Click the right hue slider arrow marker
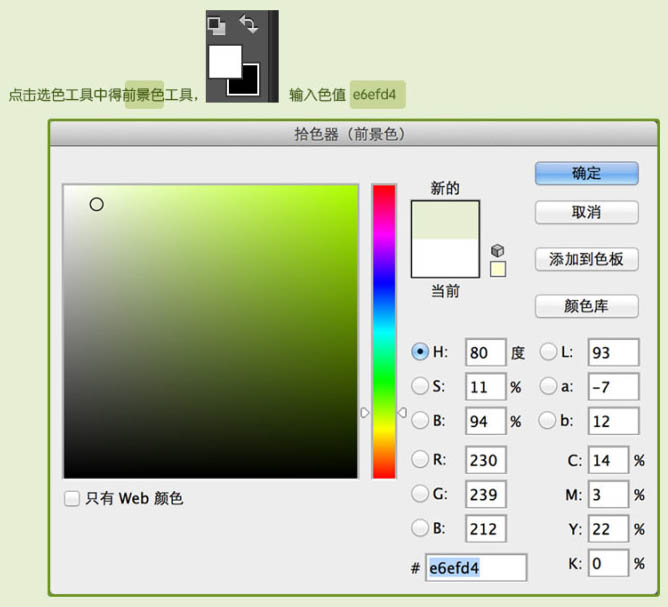This screenshot has height=607, width=668. coord(402,412)
